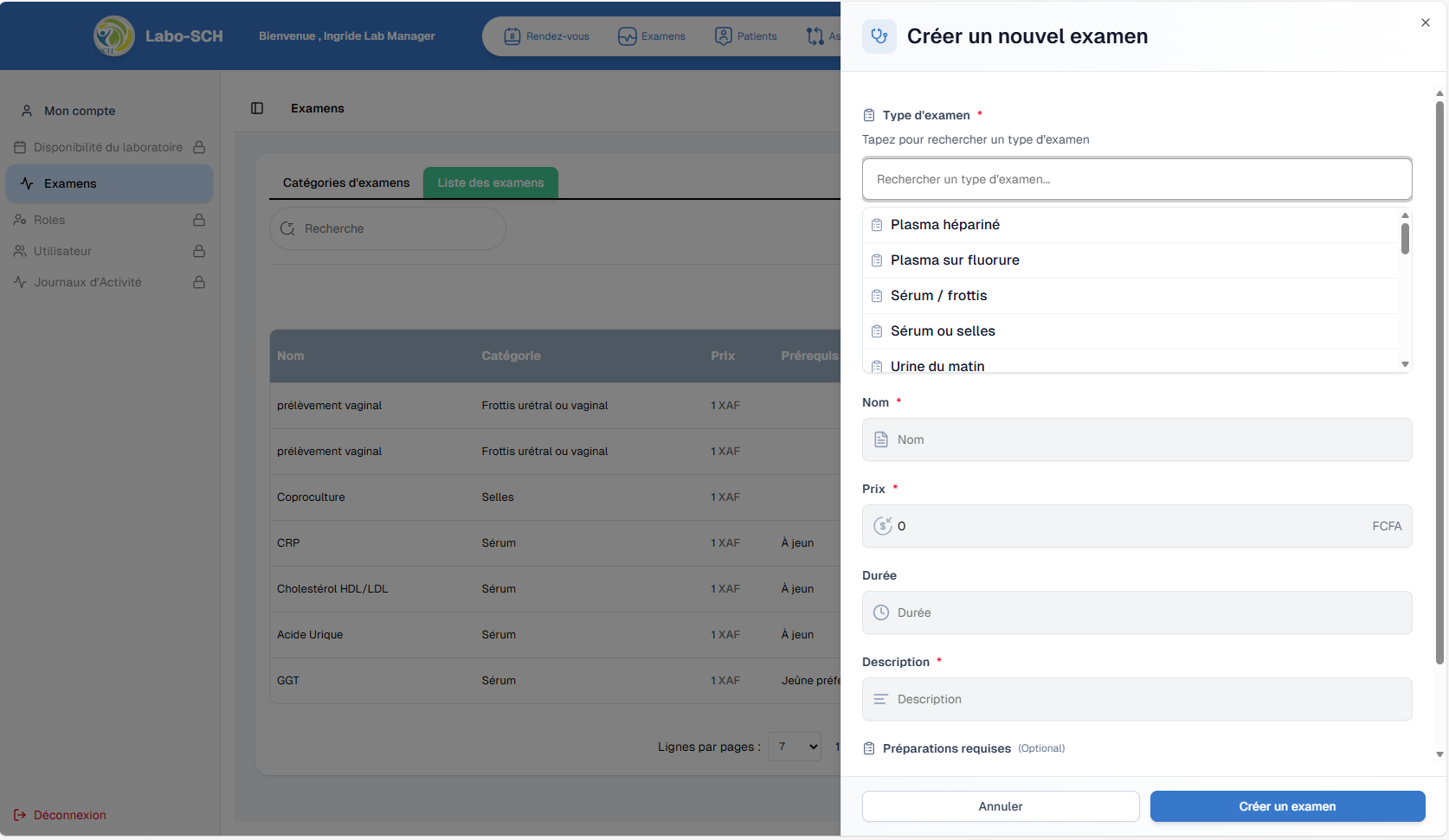This screenshot has width=1449, height=840.
Task: Select Plasma hépariné from the type list
Action: click(944, 225)
